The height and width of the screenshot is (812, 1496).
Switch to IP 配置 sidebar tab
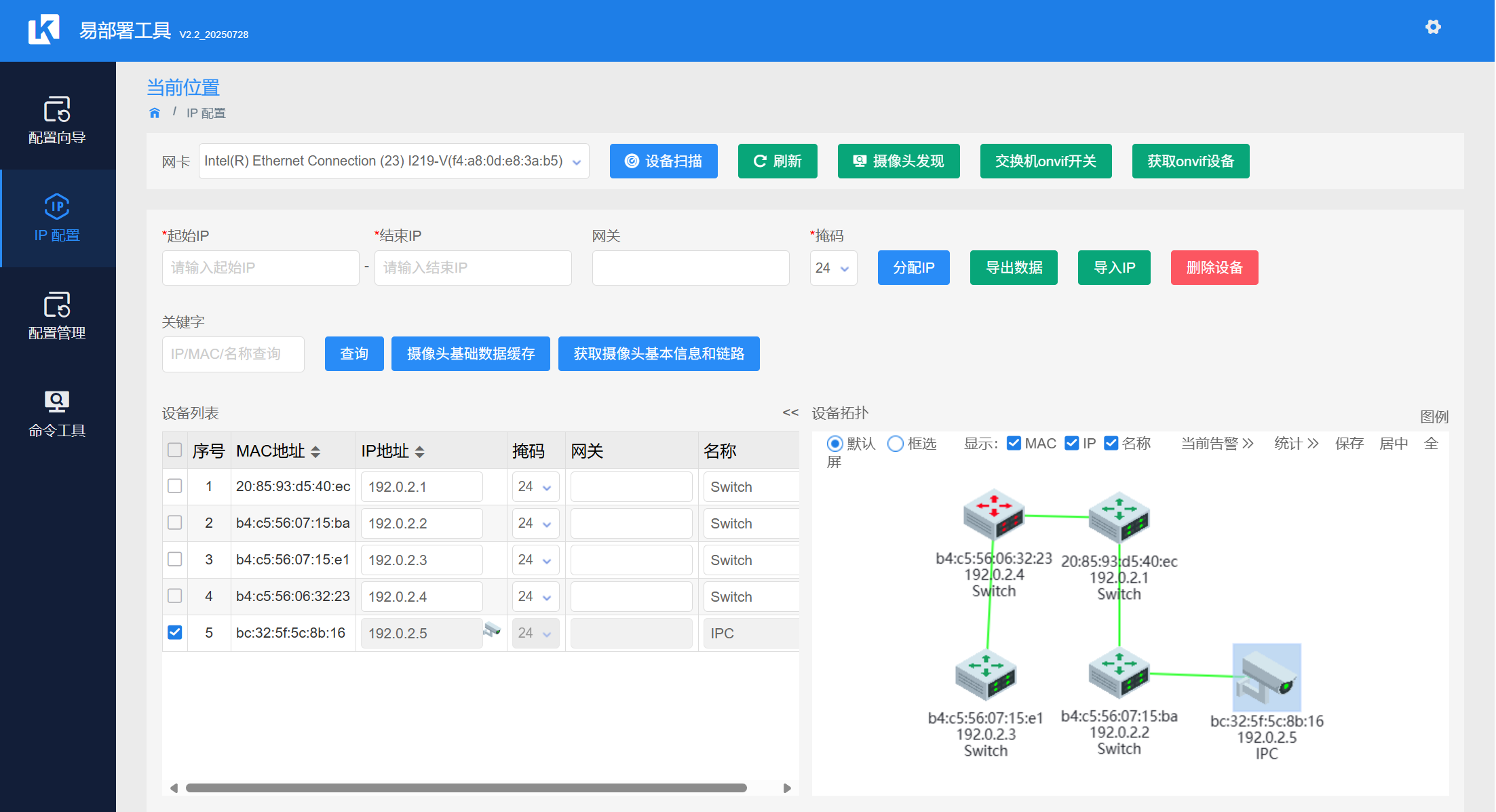tap(57, 218)
